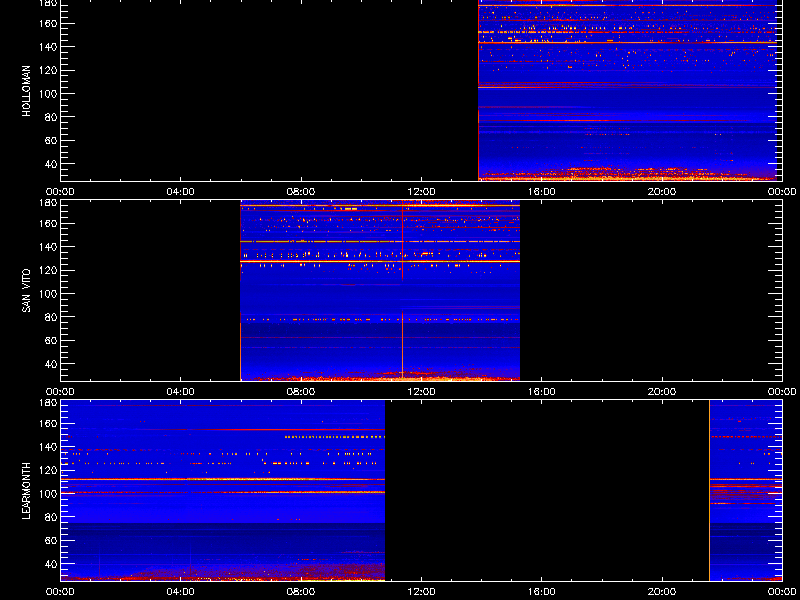Pick the 16:00 time label under Learmonth panel

coord(541,592)
